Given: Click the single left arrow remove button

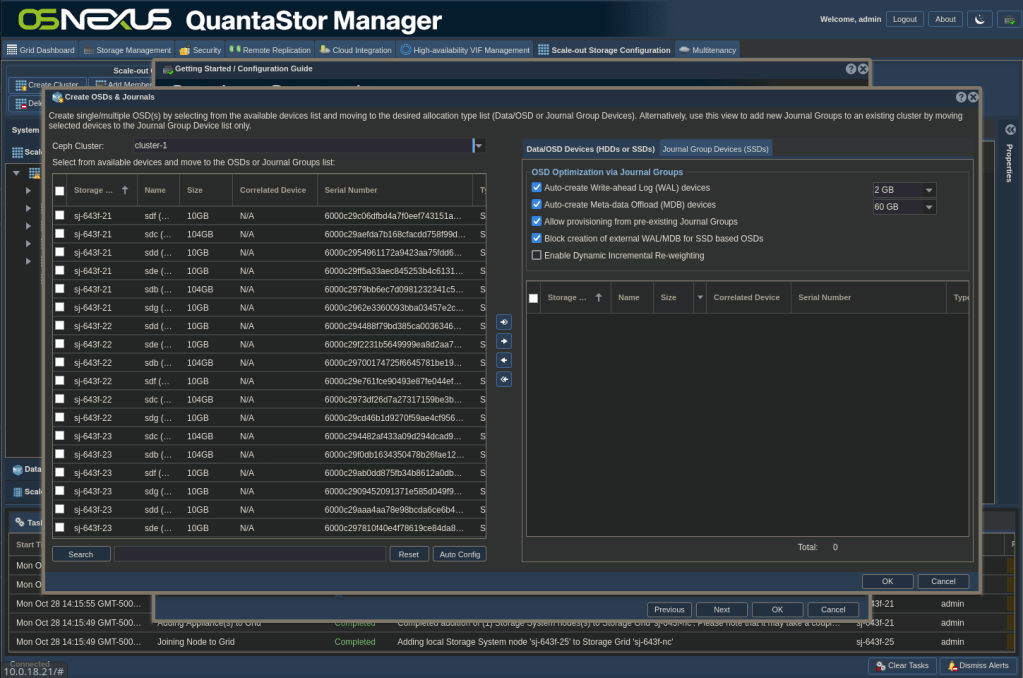Looking at the screenshot, I should [504, 360].
